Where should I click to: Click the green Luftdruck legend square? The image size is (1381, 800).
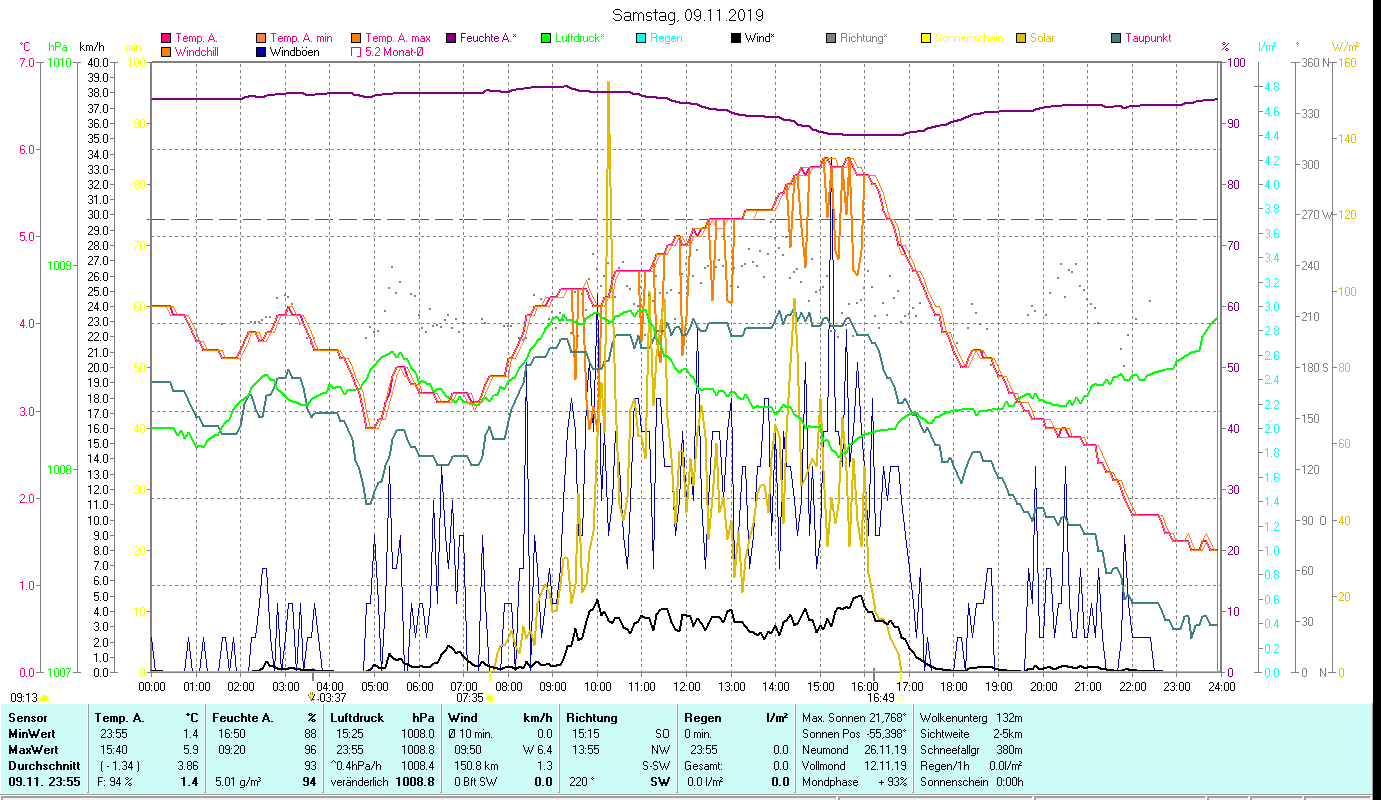546,39
